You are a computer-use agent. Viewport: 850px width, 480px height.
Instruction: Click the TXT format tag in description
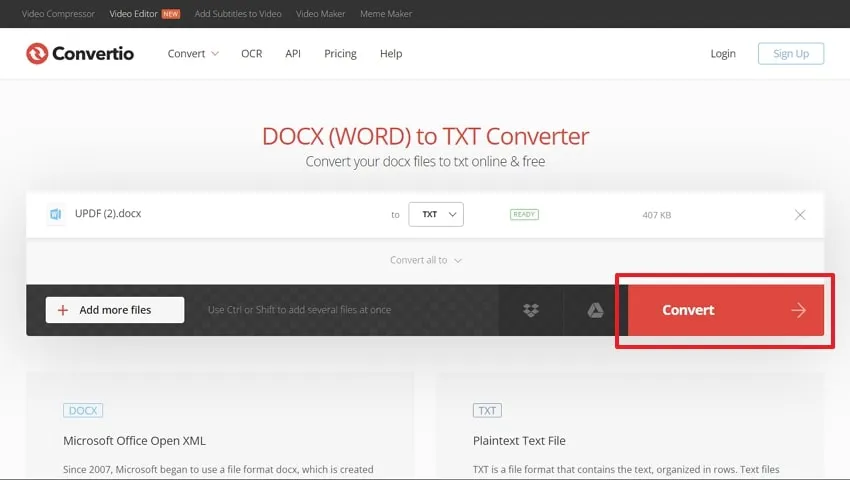tap(487, 411)
